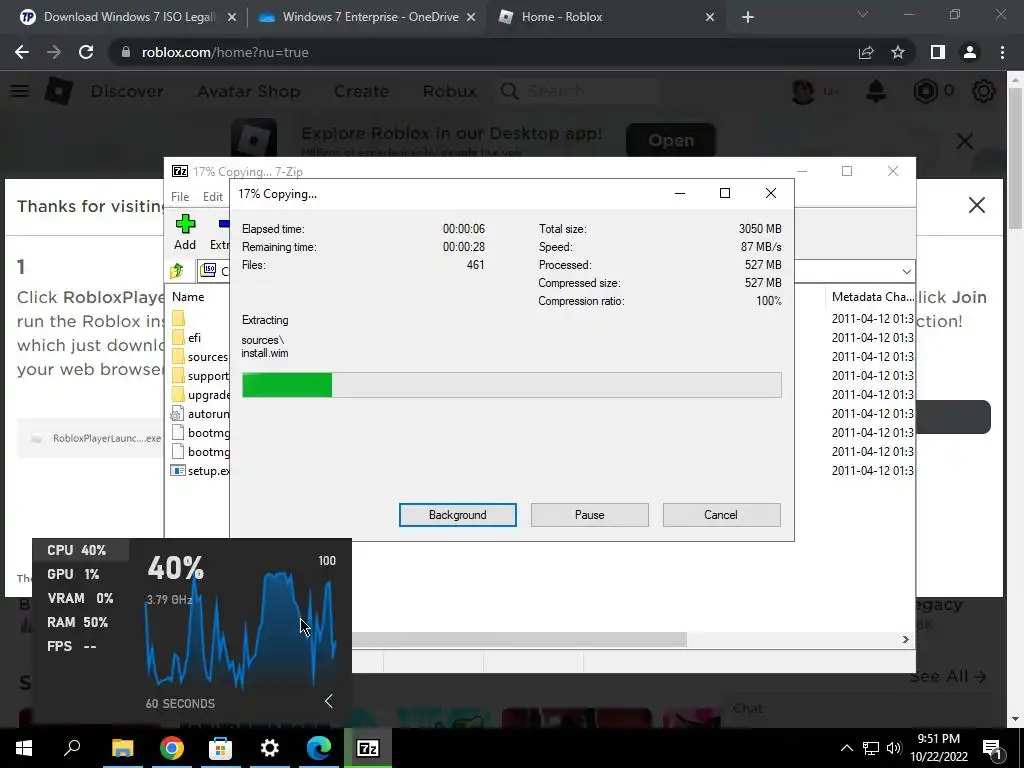Select the upgrade folder row

pos(200,394)
